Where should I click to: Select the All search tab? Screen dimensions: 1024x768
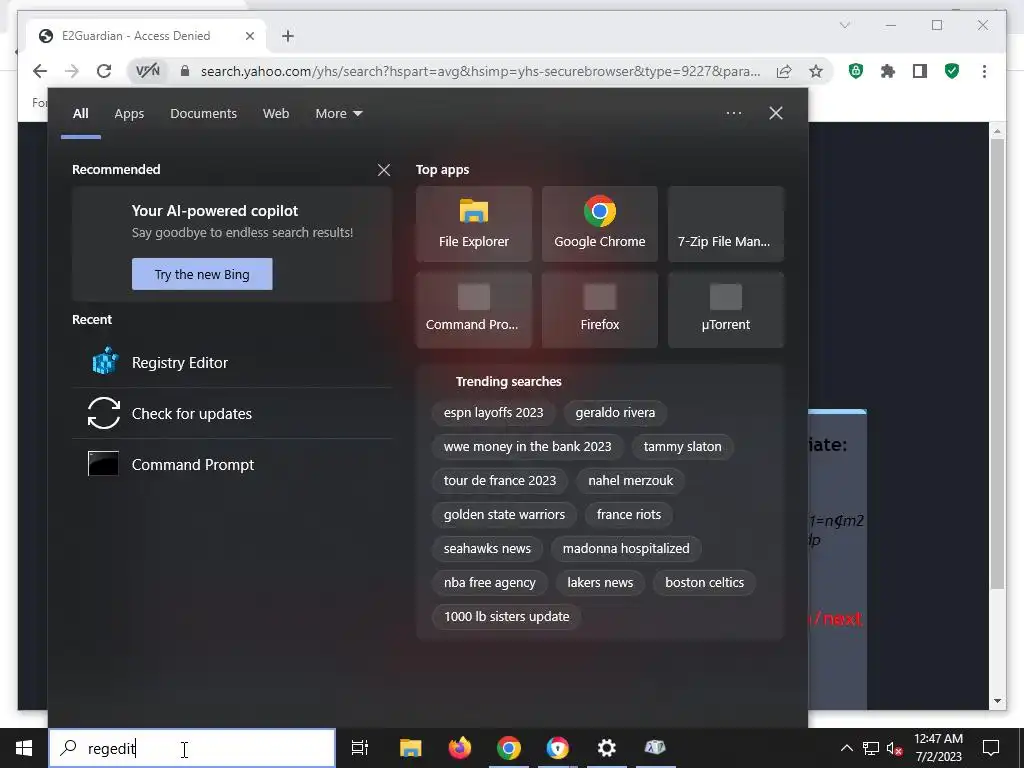tap(81, 114)
